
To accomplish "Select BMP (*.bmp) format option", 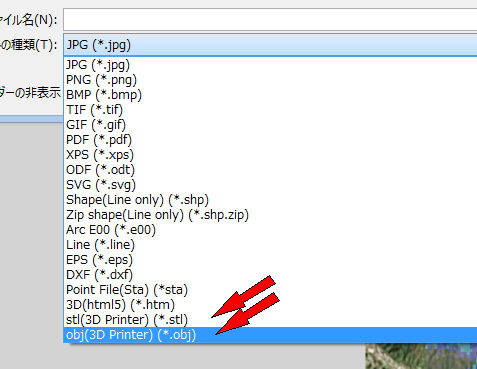I will [x=270, y=95].
